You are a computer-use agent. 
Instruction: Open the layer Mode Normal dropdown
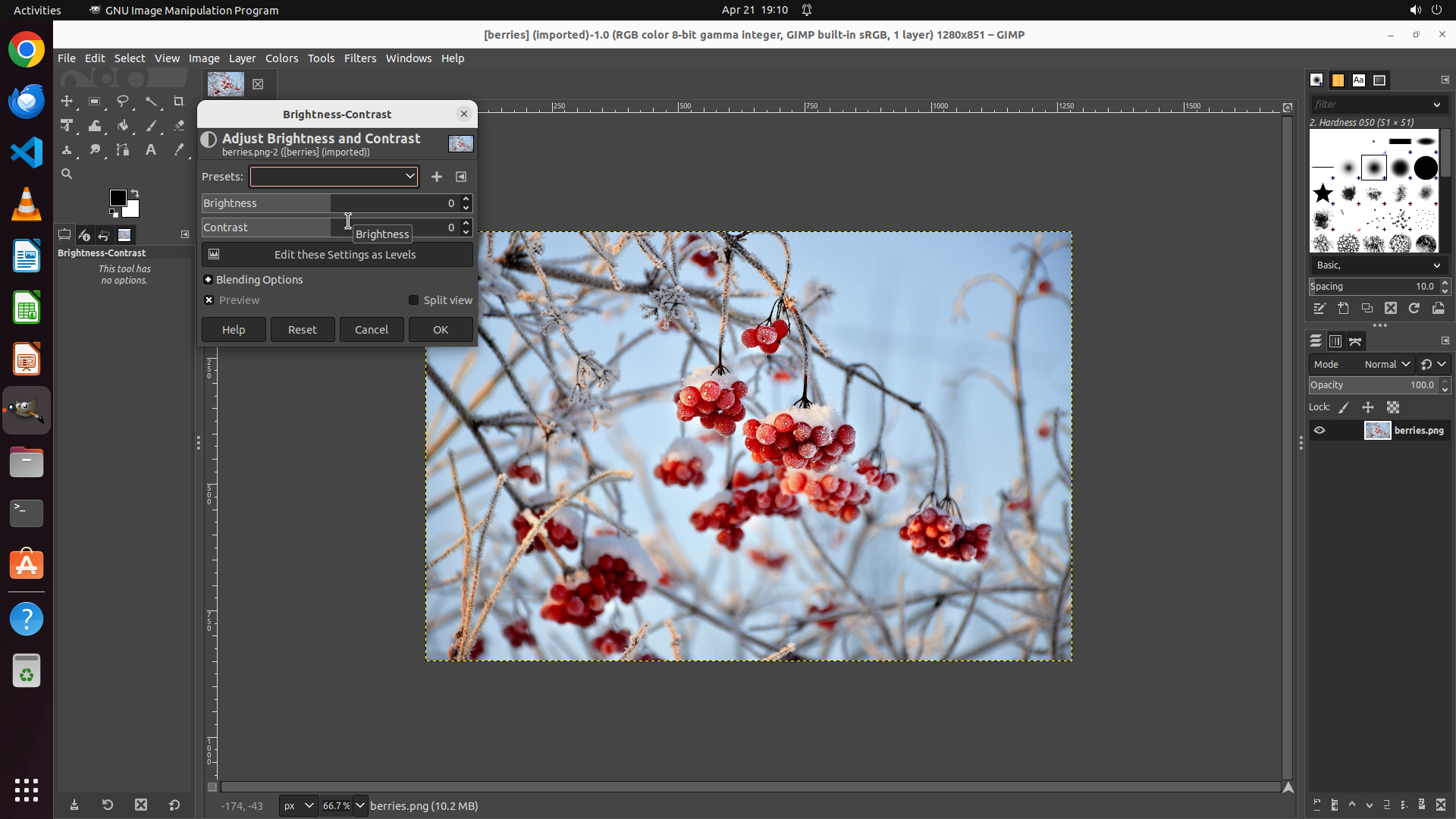[1386, 365]
